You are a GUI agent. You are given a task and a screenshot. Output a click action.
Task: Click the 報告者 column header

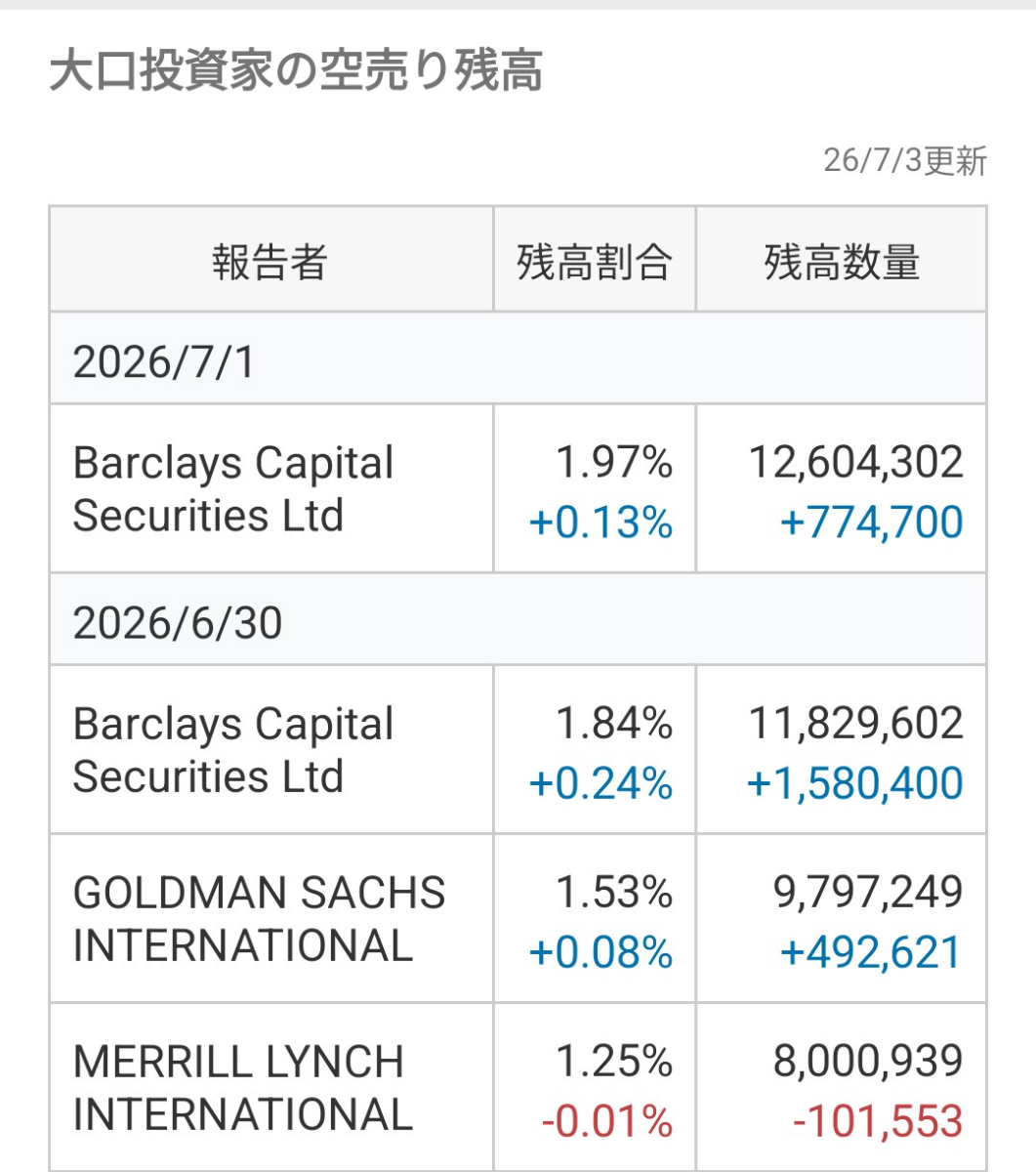[270, 261]
